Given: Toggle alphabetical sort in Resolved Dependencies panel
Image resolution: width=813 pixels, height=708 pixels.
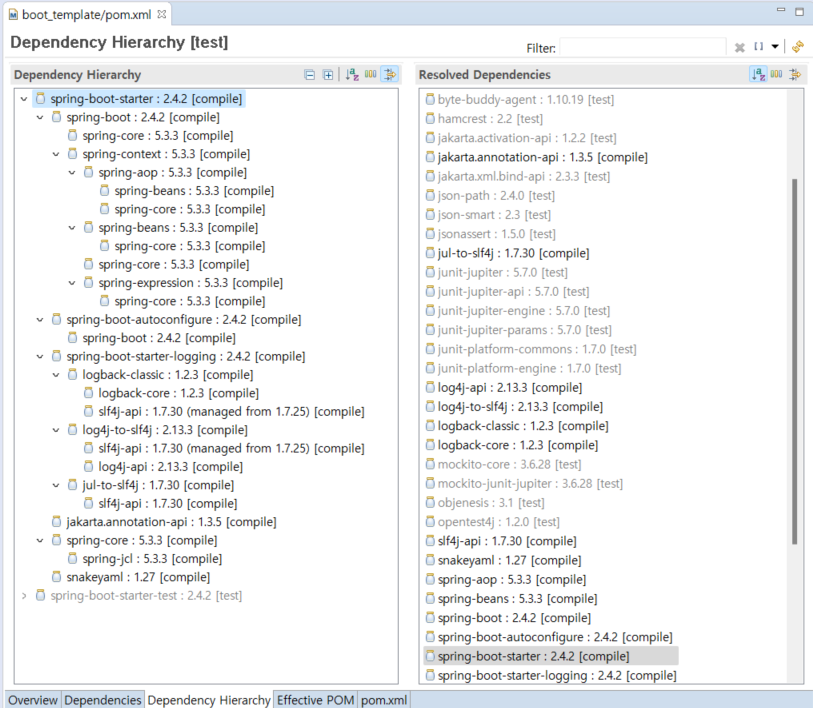Looking at the screenshot, I should click(758, 74).
